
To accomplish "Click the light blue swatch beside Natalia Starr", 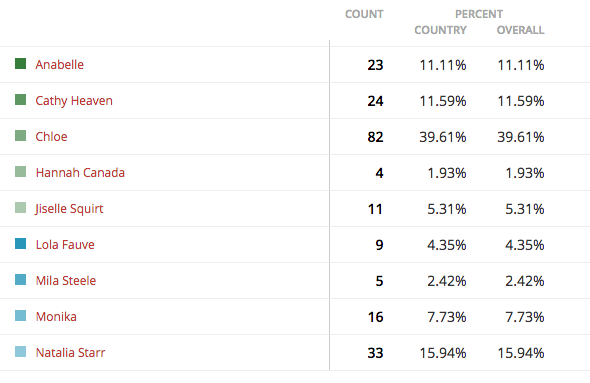I will (20, 351).
